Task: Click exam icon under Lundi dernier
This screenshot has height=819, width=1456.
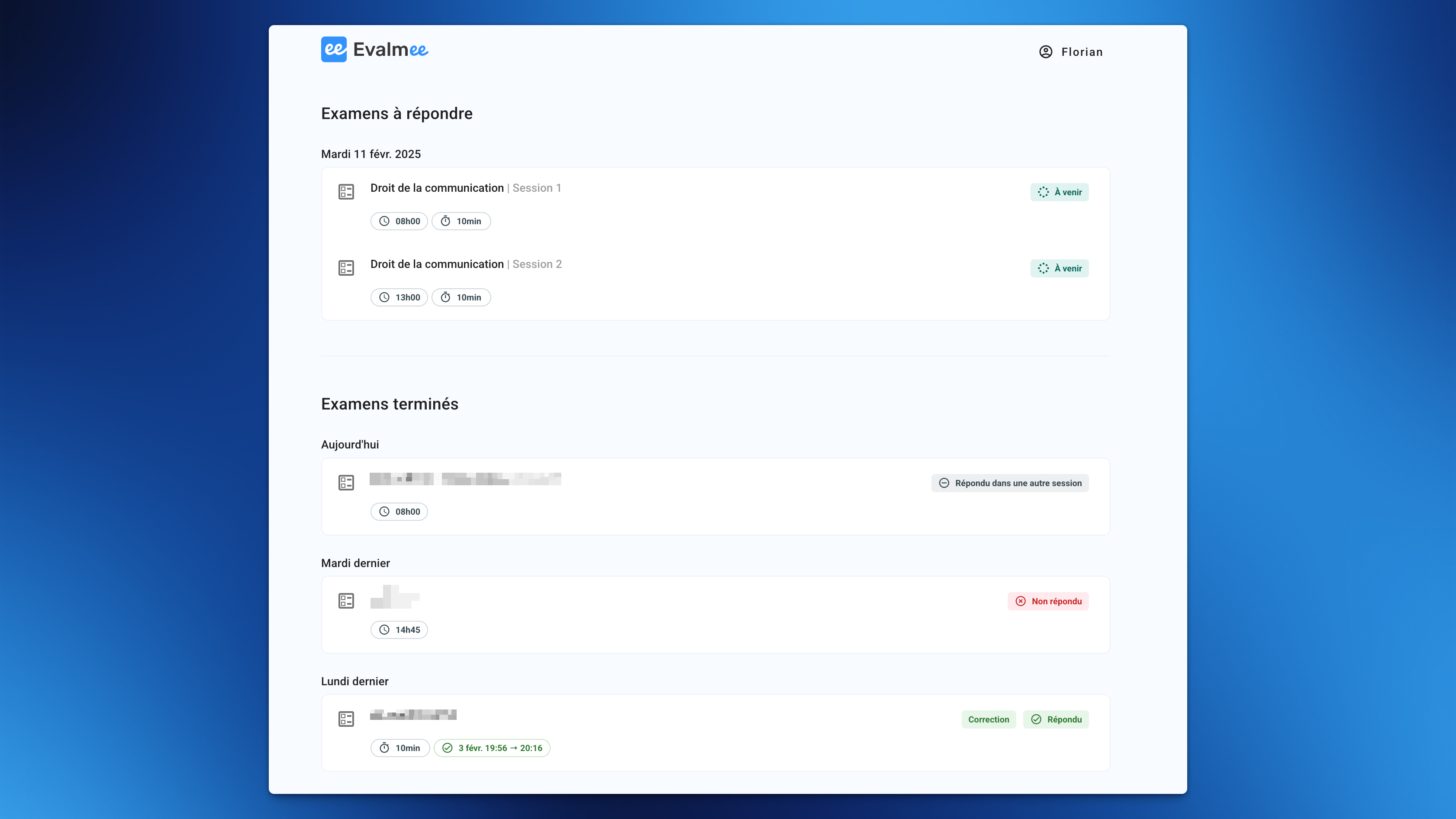Action: pos(346,719)
